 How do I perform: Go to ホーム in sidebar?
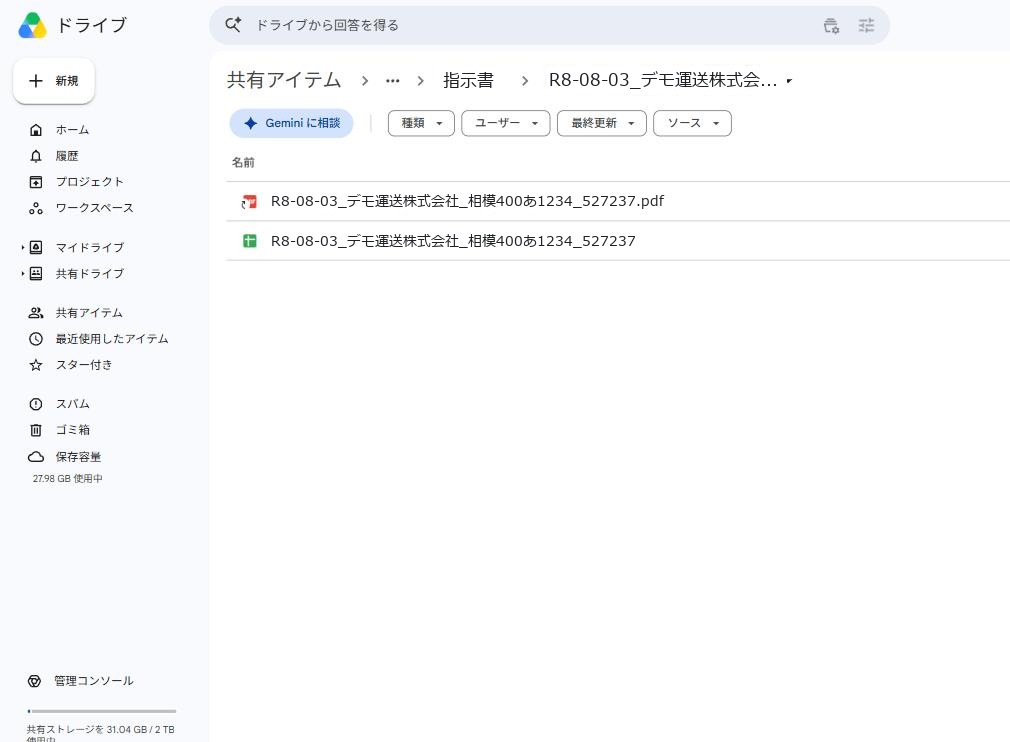[x=72, y=130]
